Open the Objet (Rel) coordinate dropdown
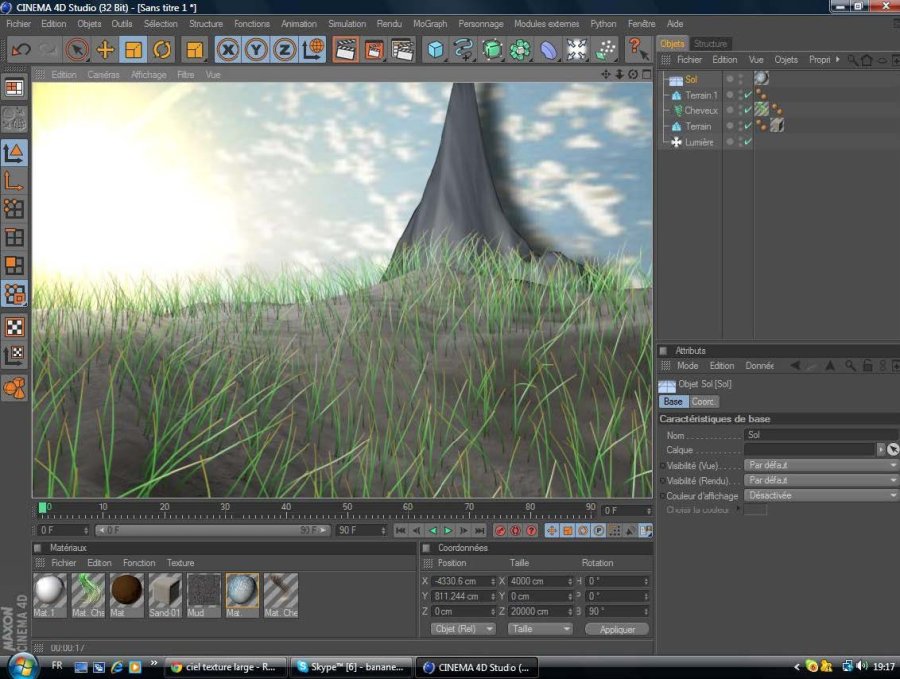The height and width of the screenshot is (679, 900). pyautogui.click(x=462, y=629)
